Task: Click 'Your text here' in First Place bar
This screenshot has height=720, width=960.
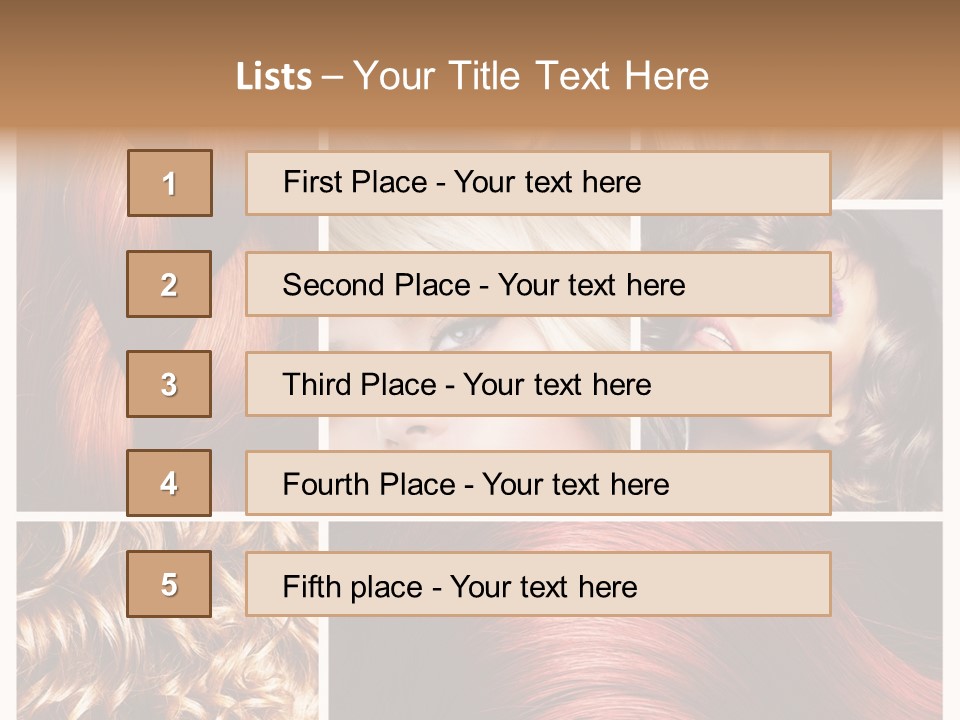Action: 547,182
